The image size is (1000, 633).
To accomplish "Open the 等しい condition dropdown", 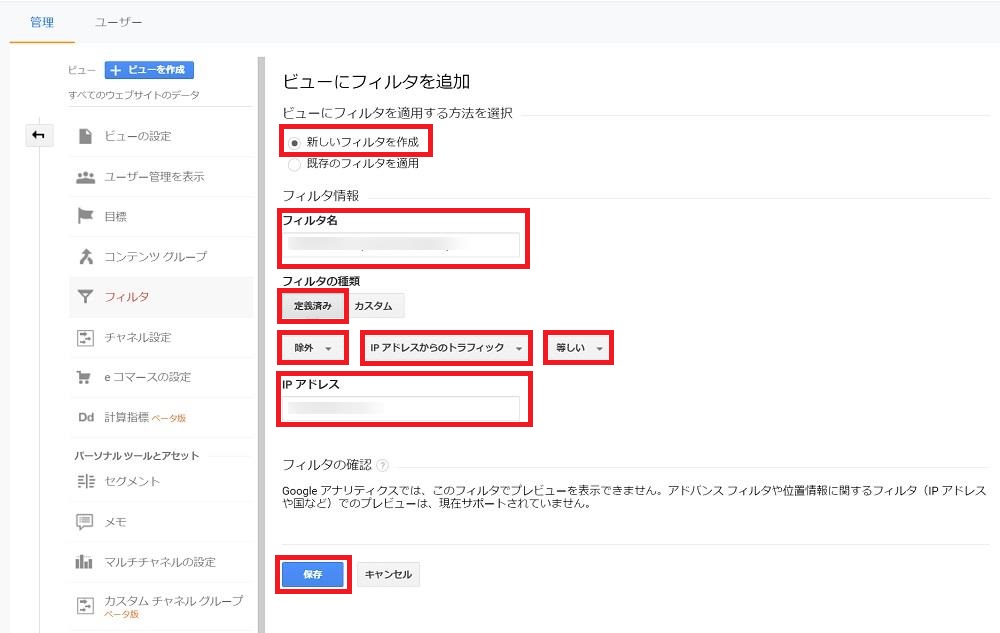I will [x=577, y=347].
